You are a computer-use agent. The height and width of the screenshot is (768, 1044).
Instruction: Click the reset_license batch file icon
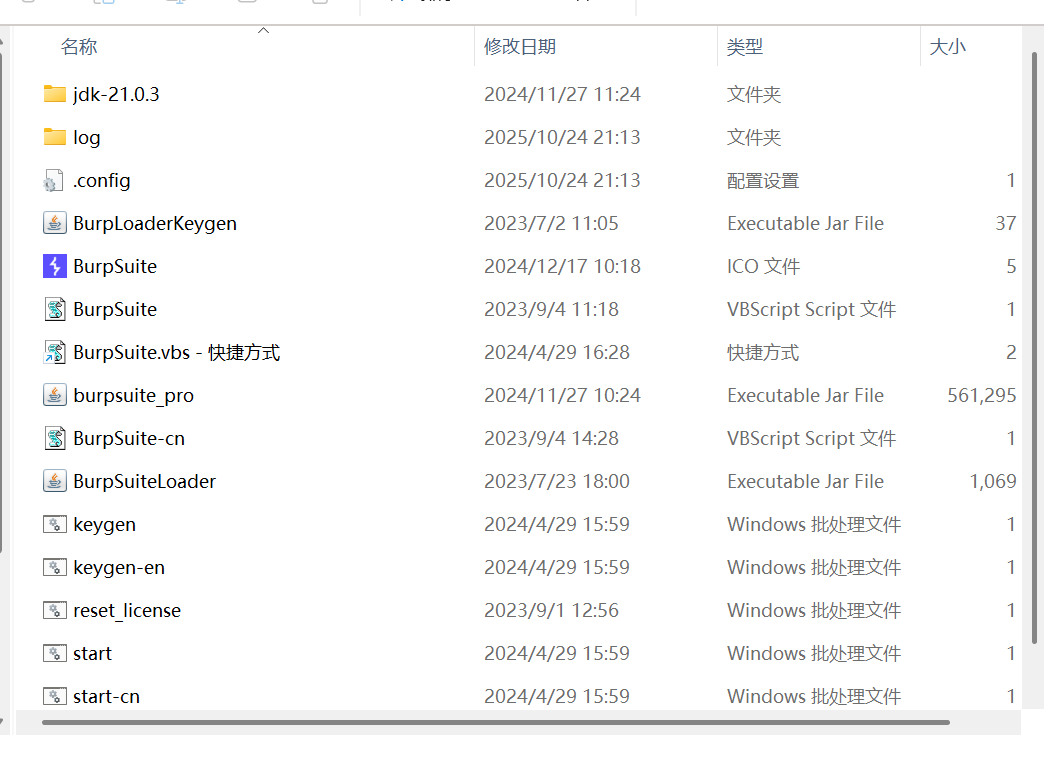(55, 610)
